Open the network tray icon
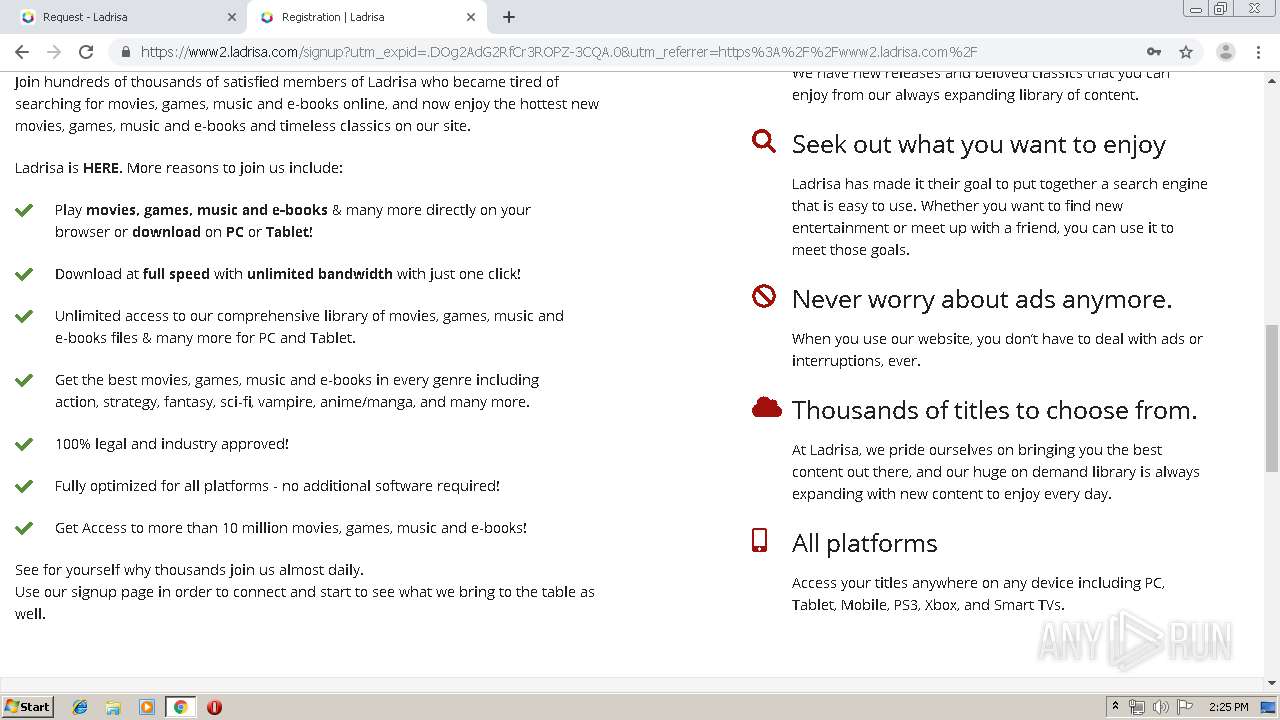Image resolution: width=1280 pixels, height=720 pixels. click(1137, 707)
